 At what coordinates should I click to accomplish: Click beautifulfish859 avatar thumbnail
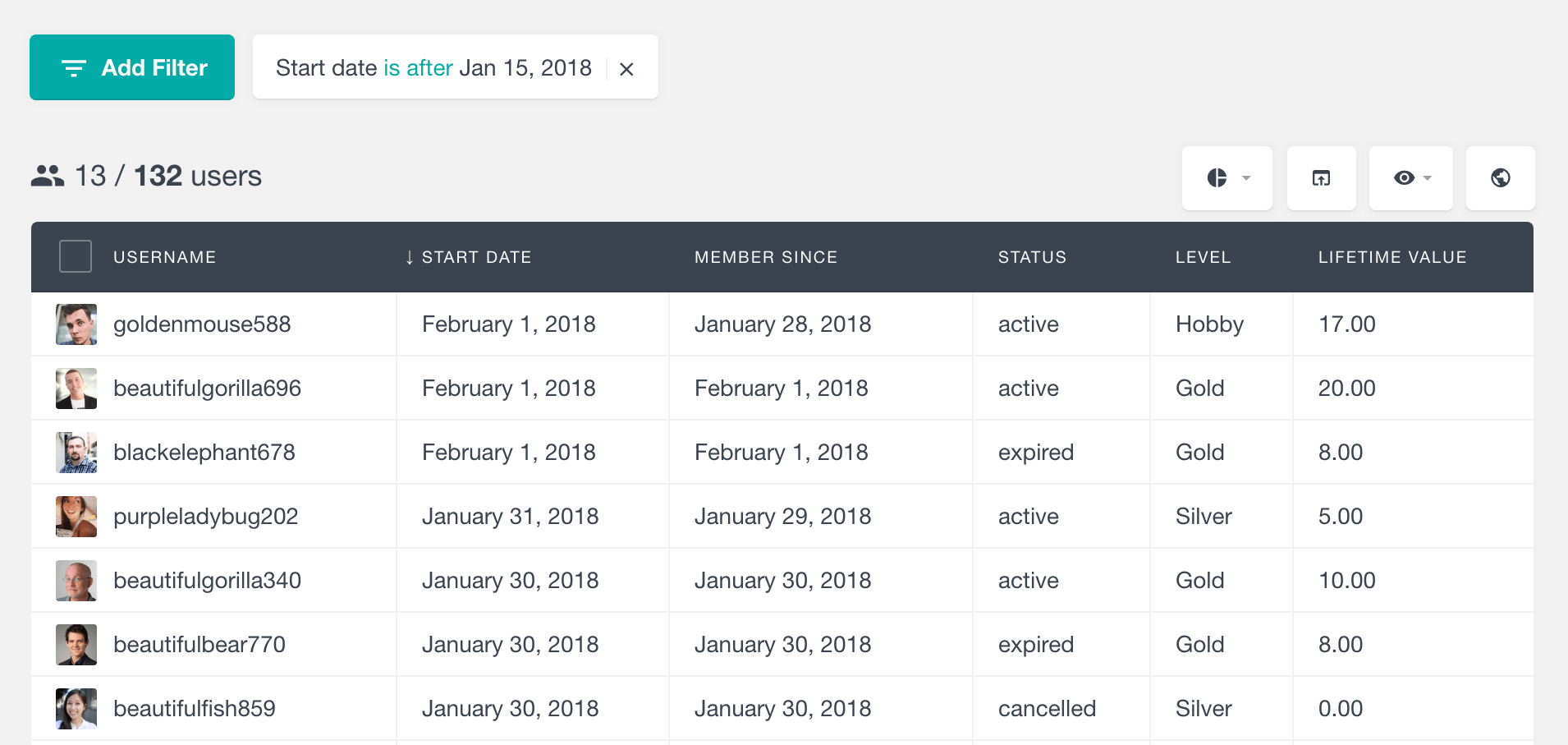click(76, 709)
